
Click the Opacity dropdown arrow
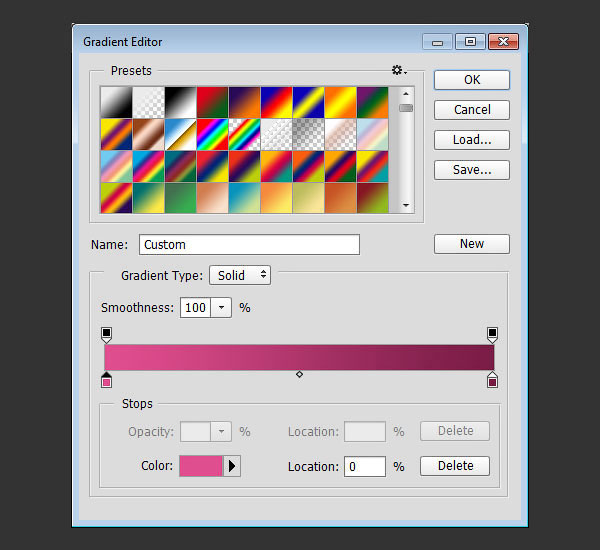tap(221, 432)
